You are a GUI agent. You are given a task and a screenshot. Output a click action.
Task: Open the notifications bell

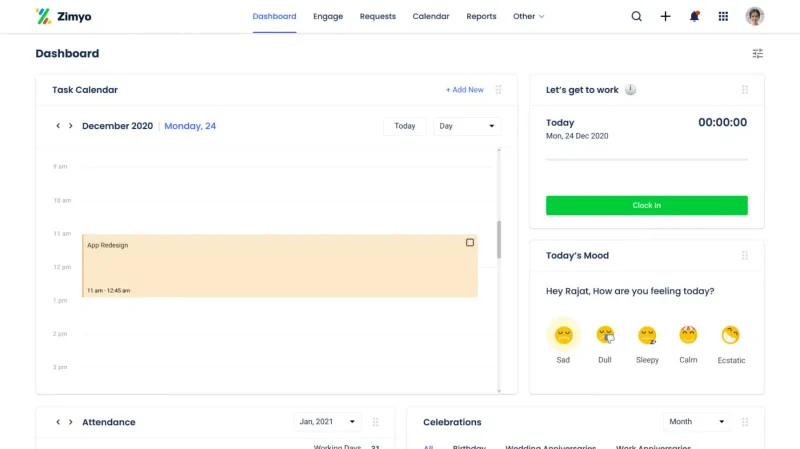point(694,16)
